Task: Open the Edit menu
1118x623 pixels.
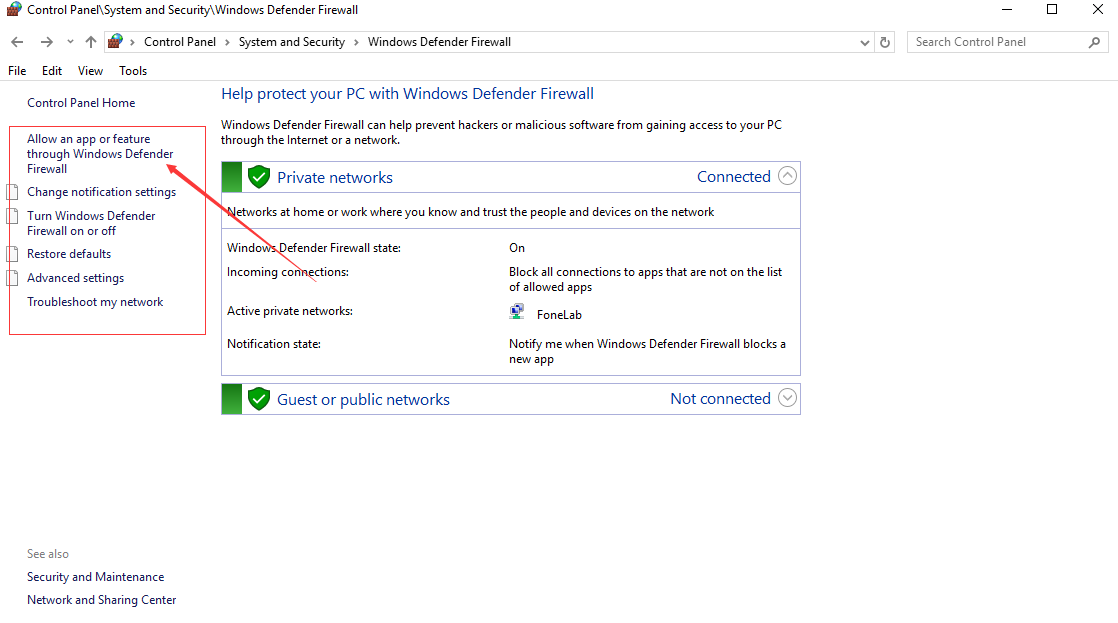Action: pyautogui.click(x=52, y=71)
